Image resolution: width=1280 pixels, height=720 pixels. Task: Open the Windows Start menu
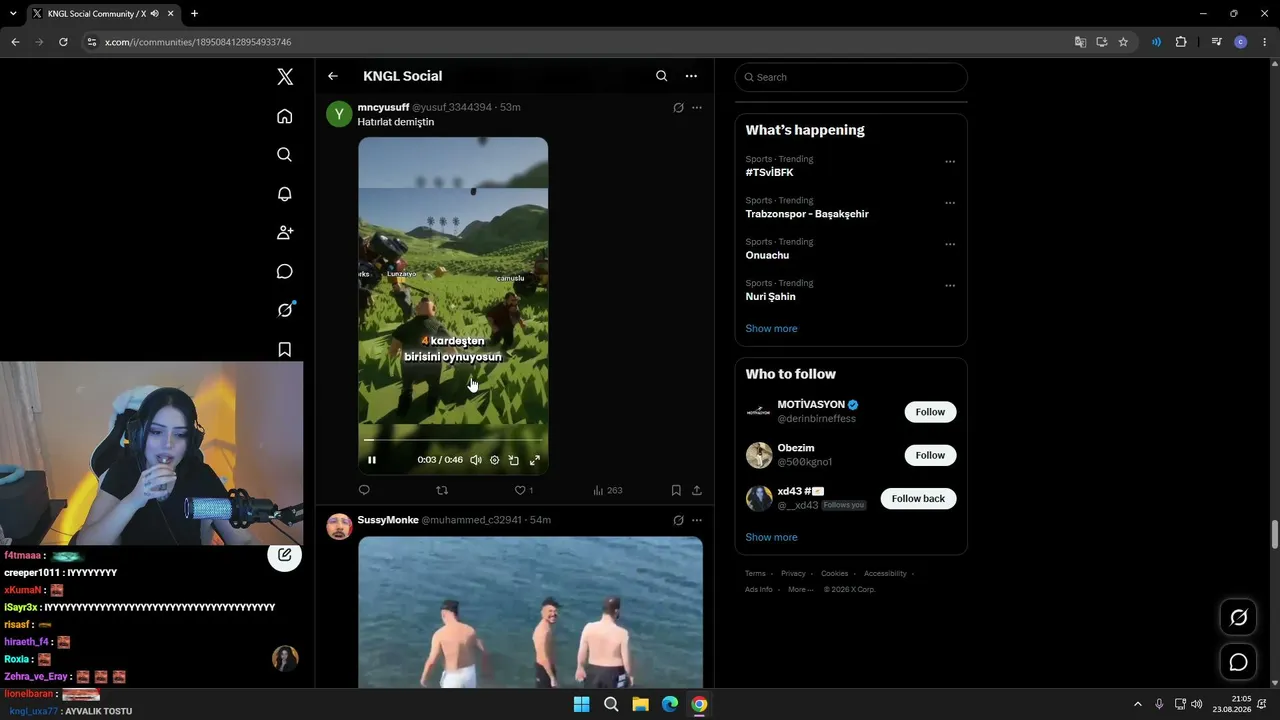click(x=581, y=704)
